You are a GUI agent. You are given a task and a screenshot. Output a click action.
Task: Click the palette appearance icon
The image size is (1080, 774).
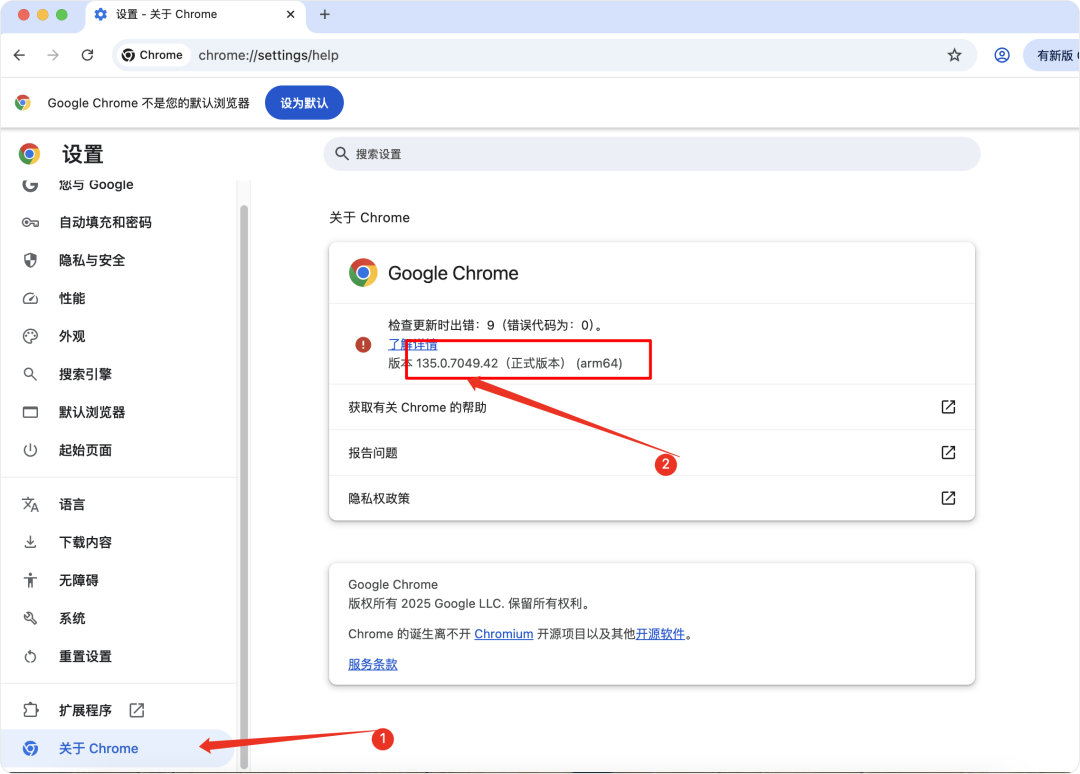(30, 336)
